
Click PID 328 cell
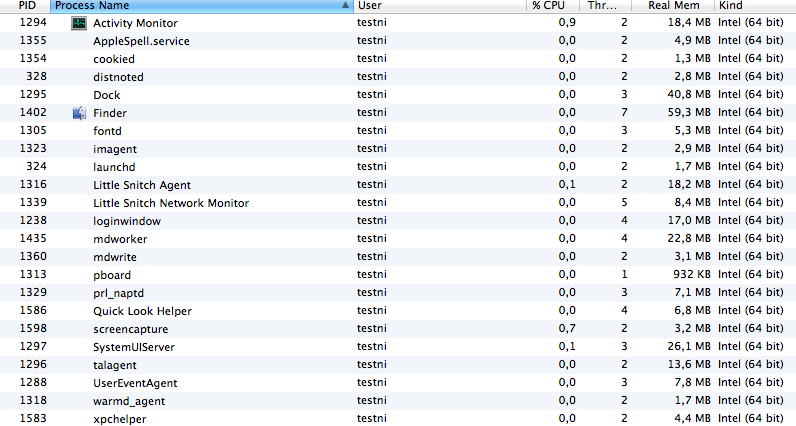tap(36, 76)
